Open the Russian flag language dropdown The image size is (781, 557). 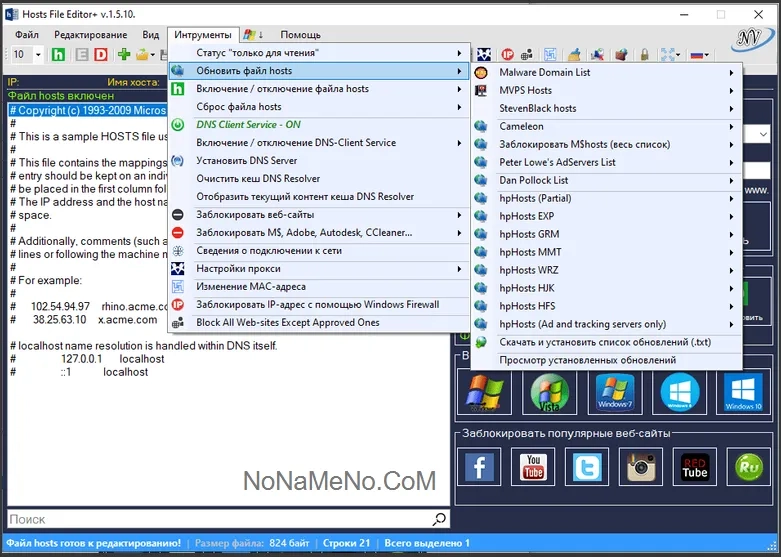(x=700, y=54)
